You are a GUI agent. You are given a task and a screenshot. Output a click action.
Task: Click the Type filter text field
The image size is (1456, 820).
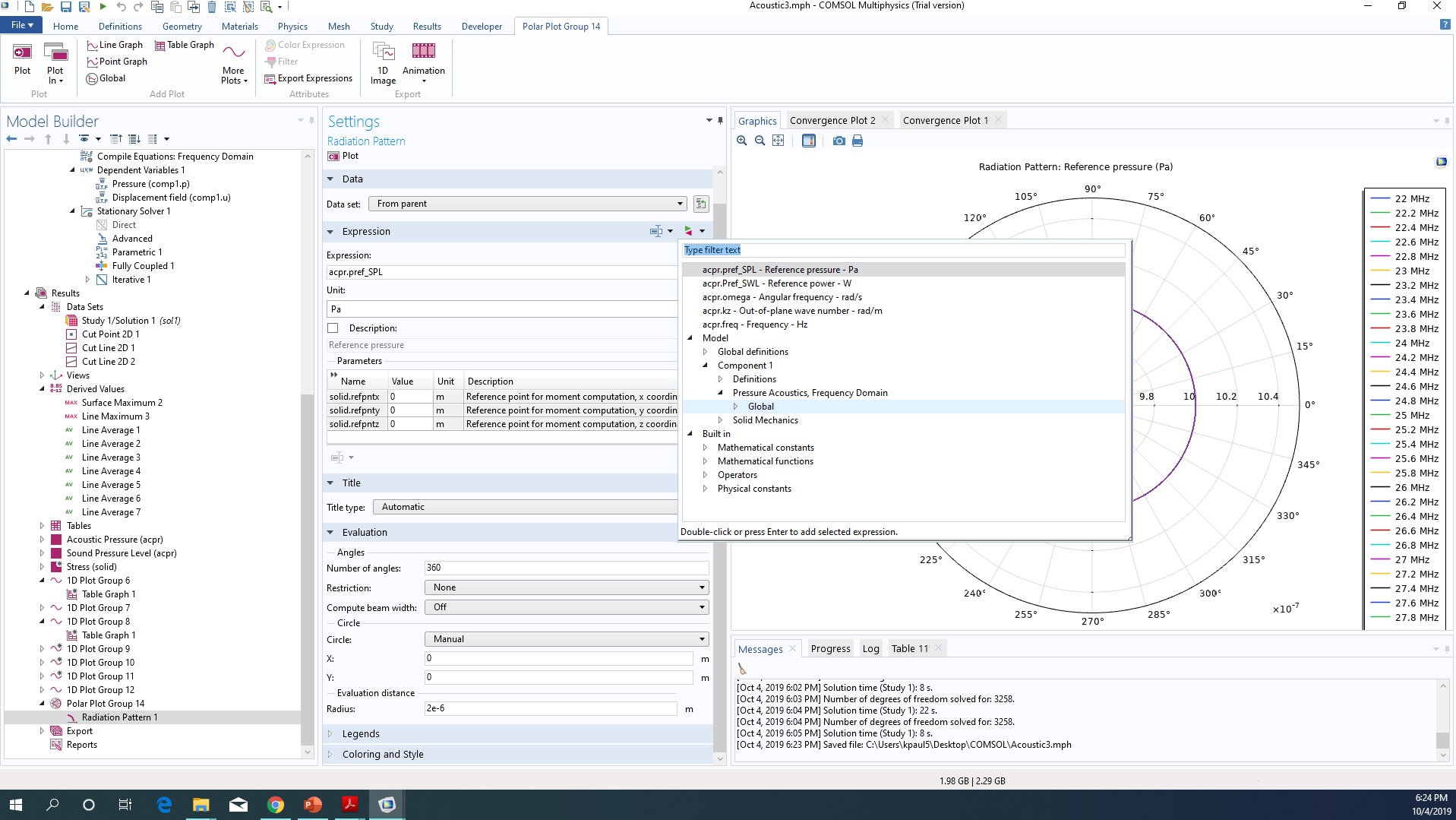903,250
